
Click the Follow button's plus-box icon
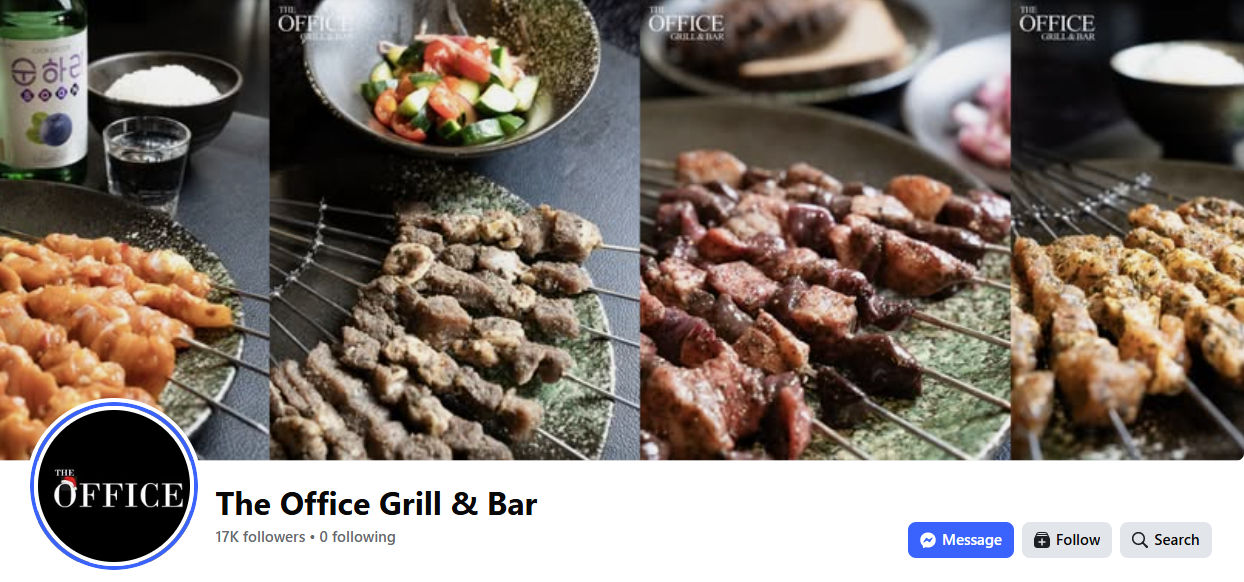1042,540
